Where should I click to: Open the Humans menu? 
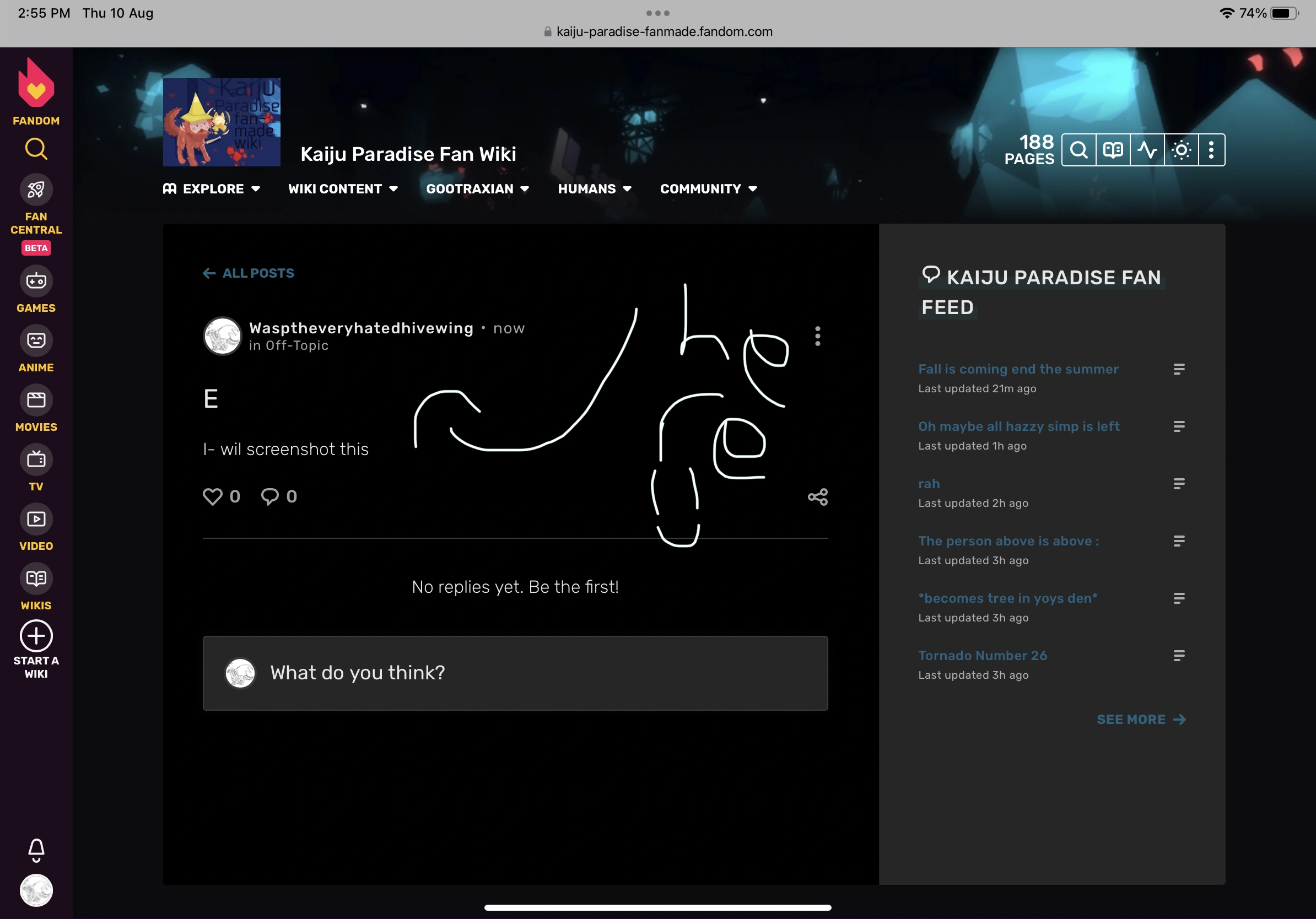[595, 189]
